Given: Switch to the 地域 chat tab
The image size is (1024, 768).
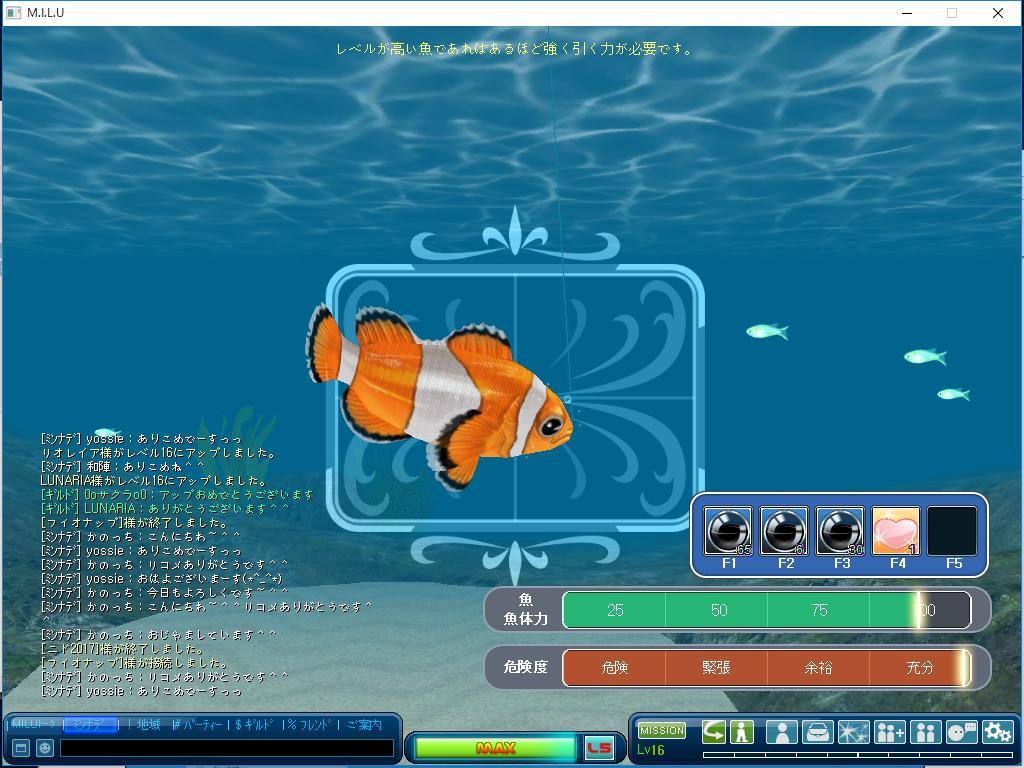Looking at the screenshot, I should click(x=149, y=724).
